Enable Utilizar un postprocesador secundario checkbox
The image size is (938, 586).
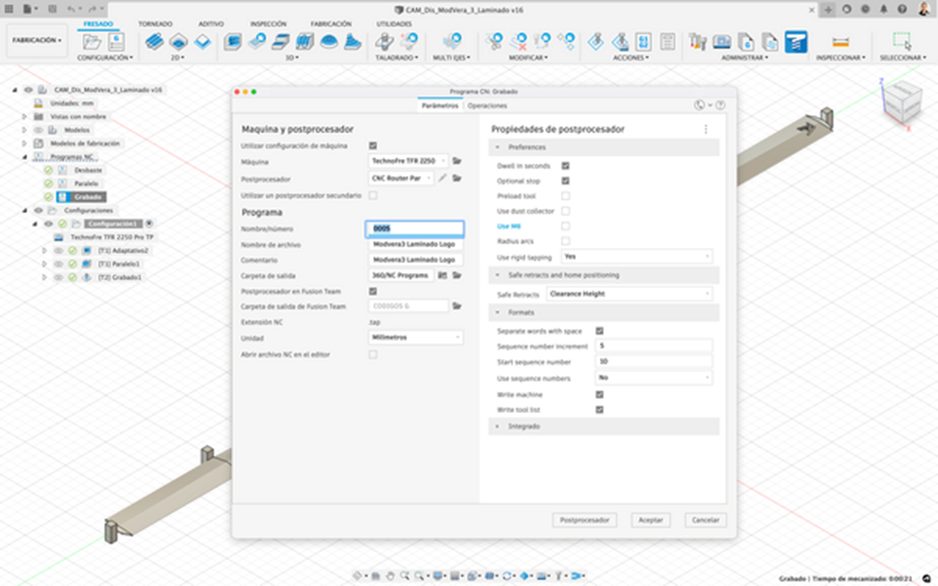(373, 196)
